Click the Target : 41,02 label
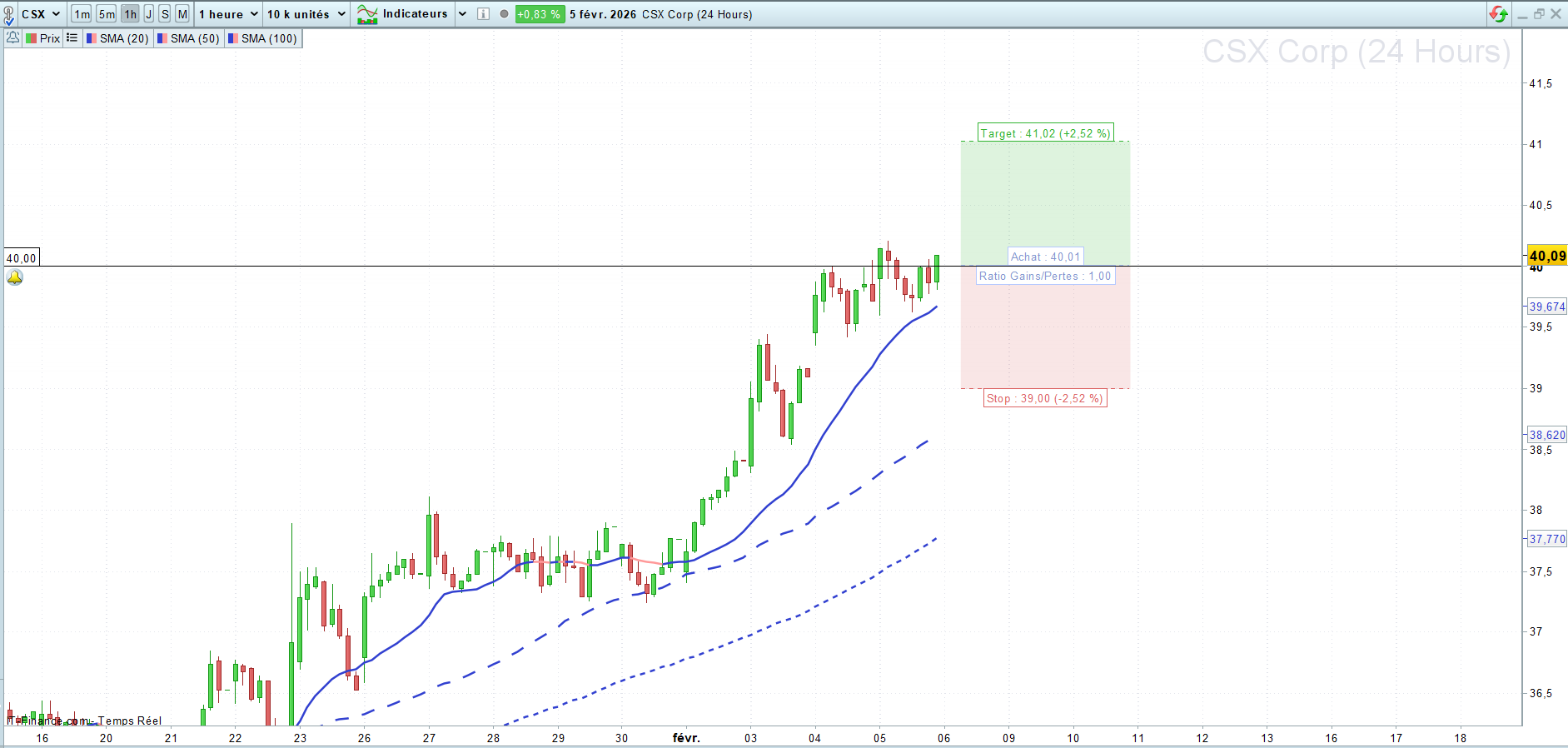 (1045, 133)
